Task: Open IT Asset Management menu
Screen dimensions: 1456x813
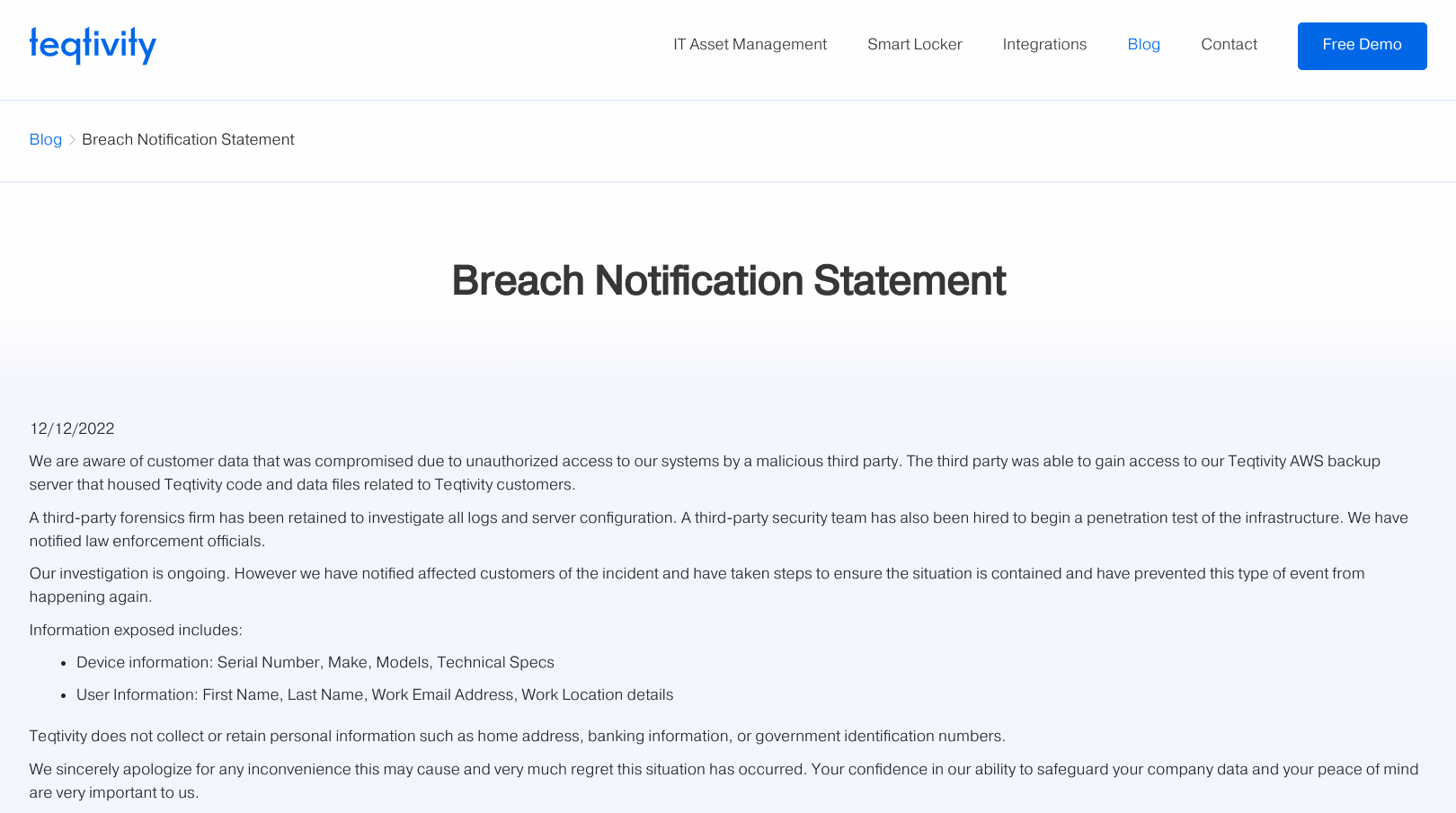Action: pos(750,45)
